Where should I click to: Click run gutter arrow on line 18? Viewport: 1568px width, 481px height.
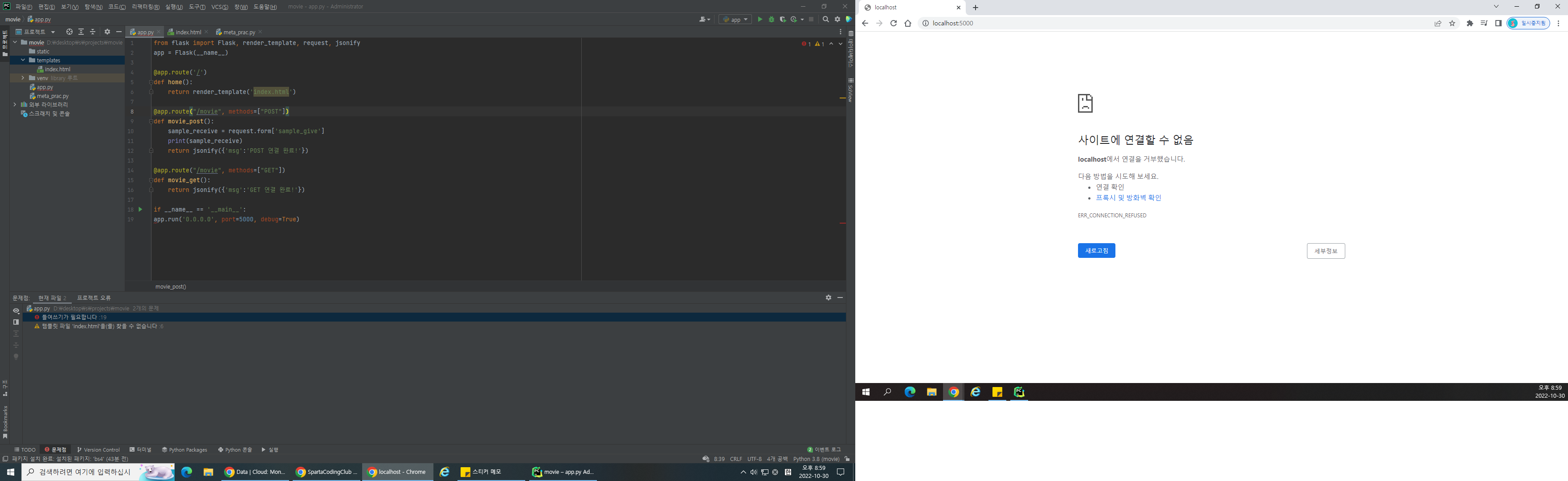(x=140, y=209)
